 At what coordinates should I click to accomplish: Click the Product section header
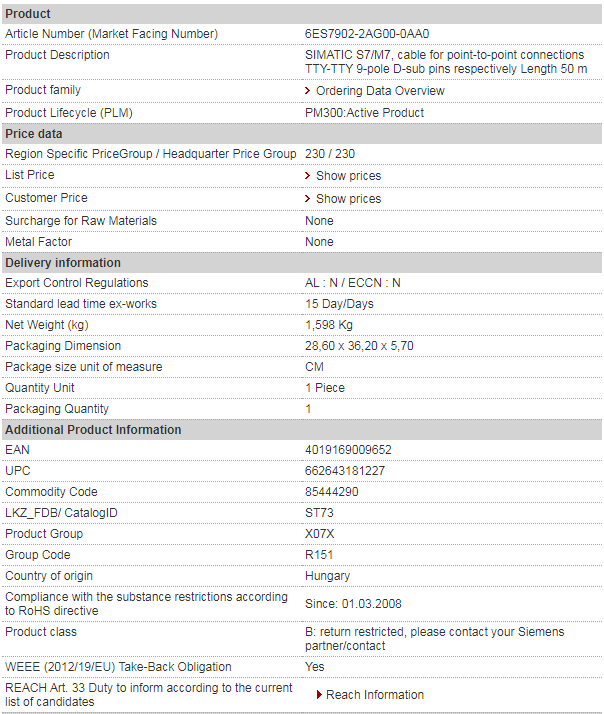[x=302, y=14]
